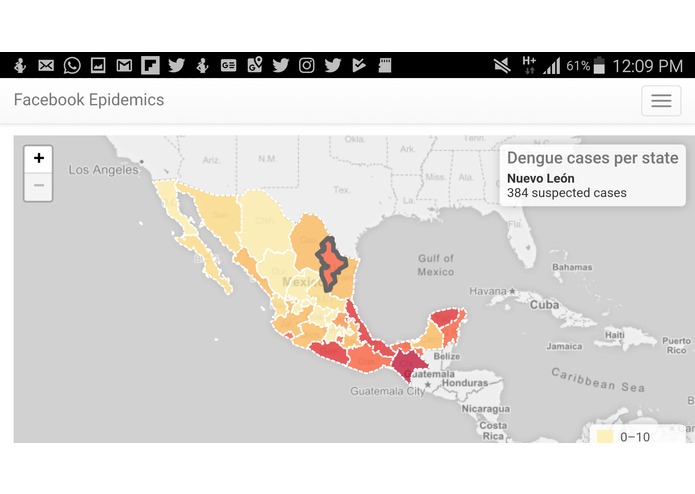
Task: Tap the Twitter icon left of Instagram
Action: 281,66
